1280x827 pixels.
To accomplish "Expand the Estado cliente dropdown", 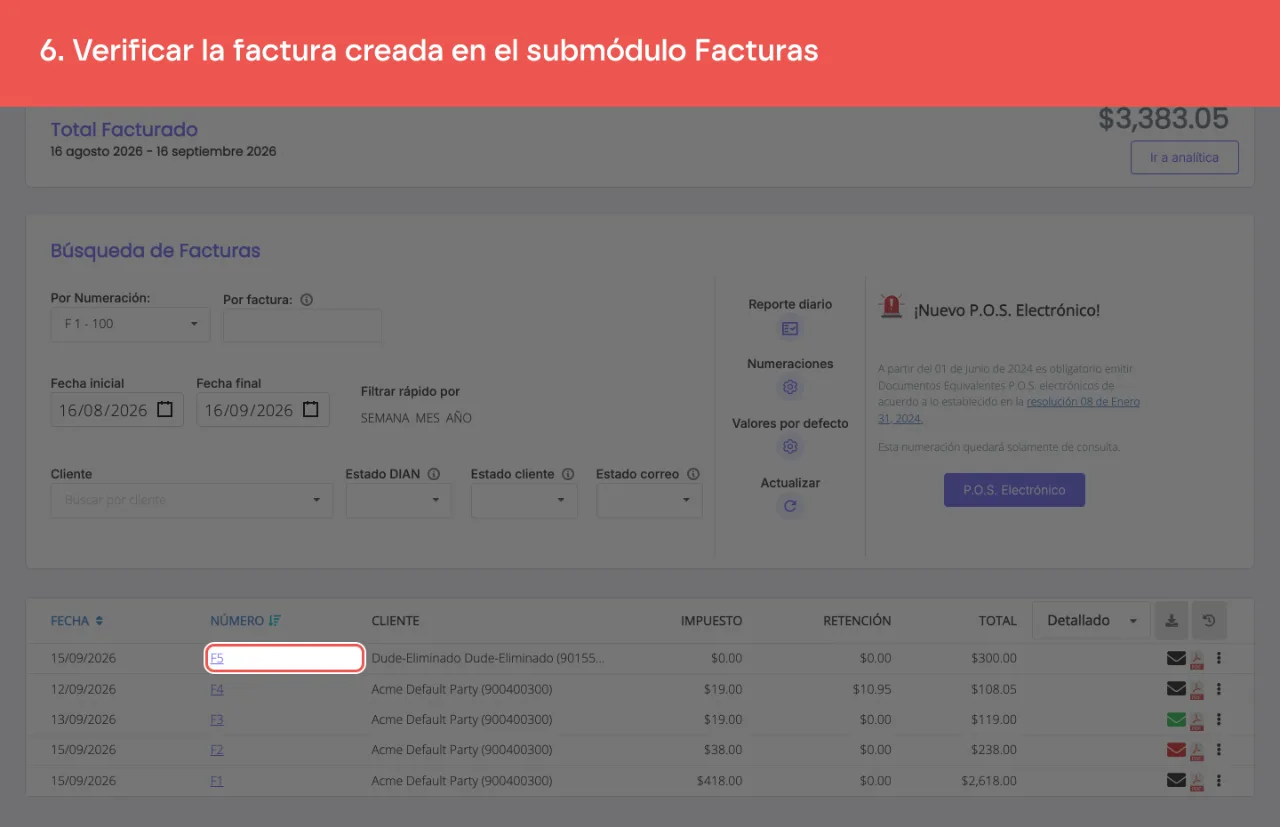I will point(524,500).
